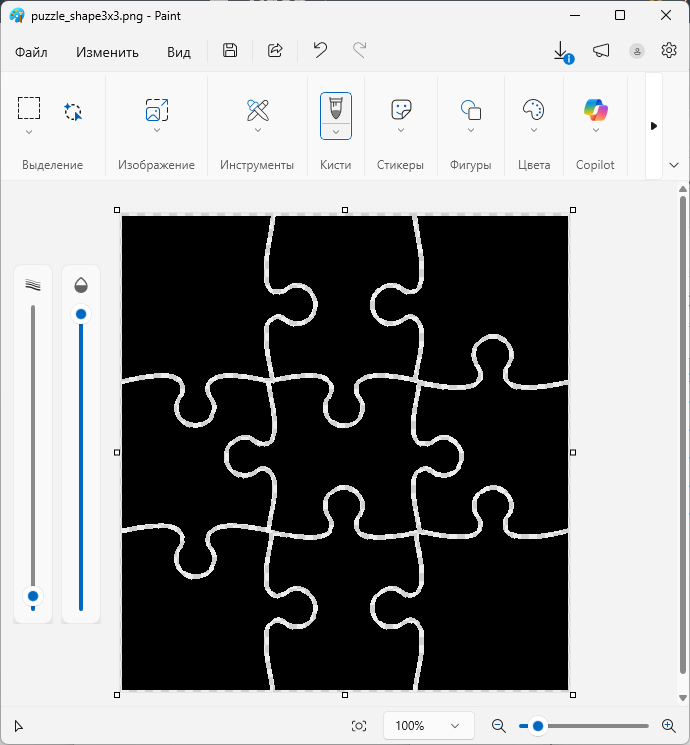Viewport: 690px width, 745px height.
Task: Click the Save disk icon
Action: [230, 51]
